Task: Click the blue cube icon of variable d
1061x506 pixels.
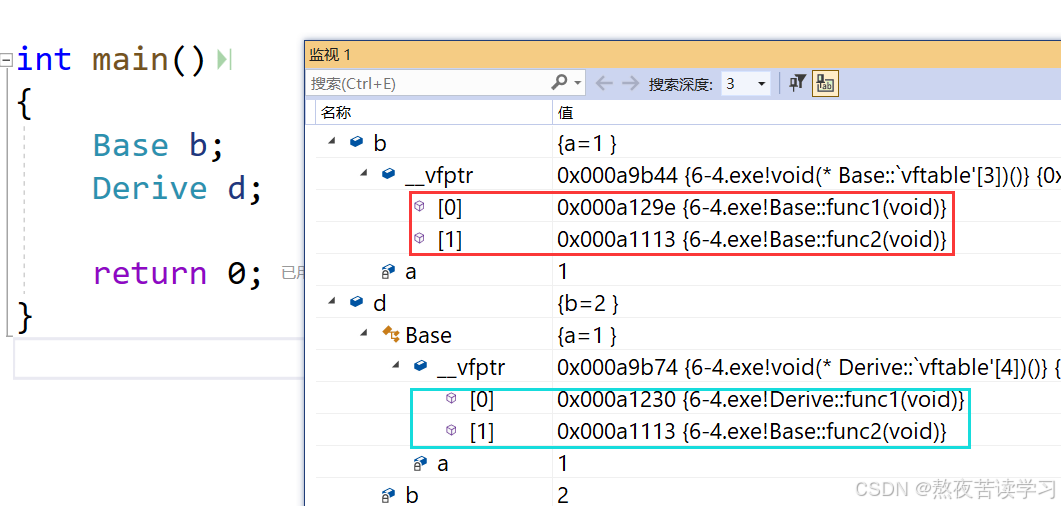Action: point(357,302)
